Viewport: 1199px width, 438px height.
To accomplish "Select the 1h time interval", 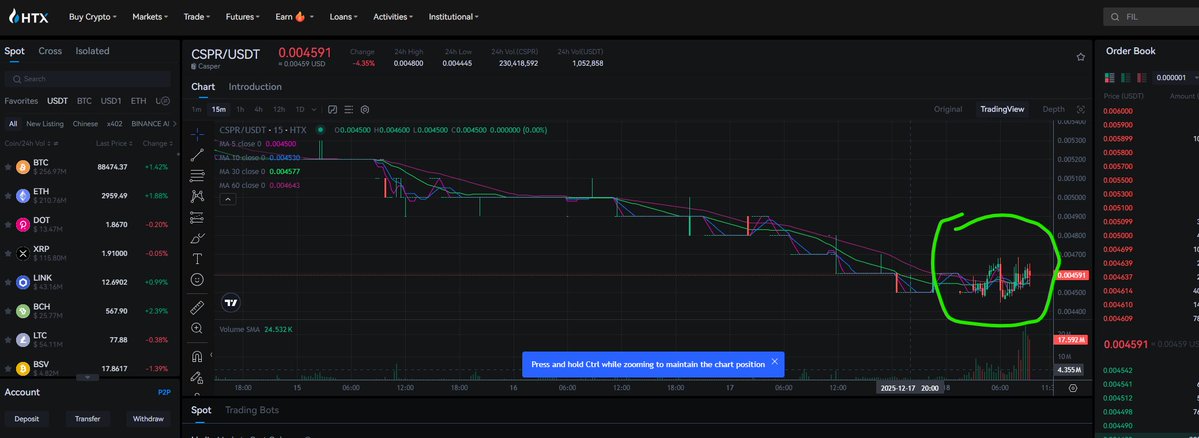I will [x=240, y=109].
